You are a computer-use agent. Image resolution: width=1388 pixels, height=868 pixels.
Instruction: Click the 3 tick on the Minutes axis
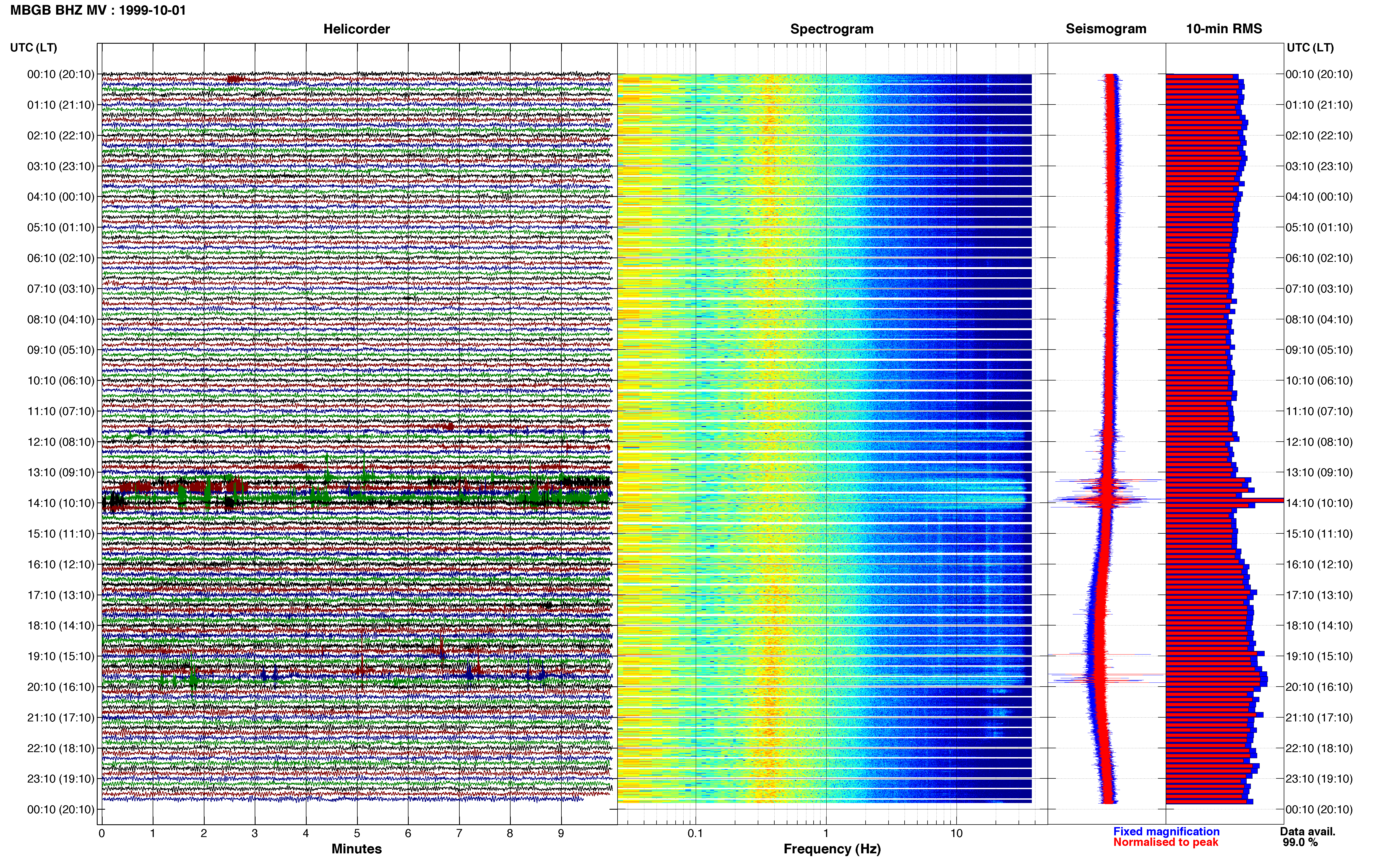click(255, 833)
